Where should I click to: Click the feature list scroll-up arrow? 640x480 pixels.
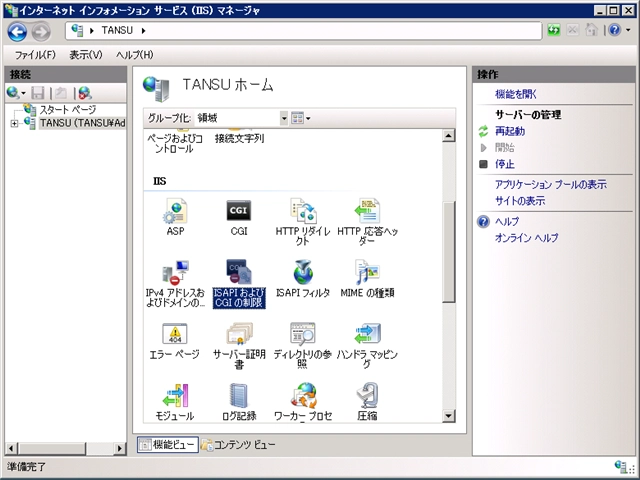coord(449,136)
